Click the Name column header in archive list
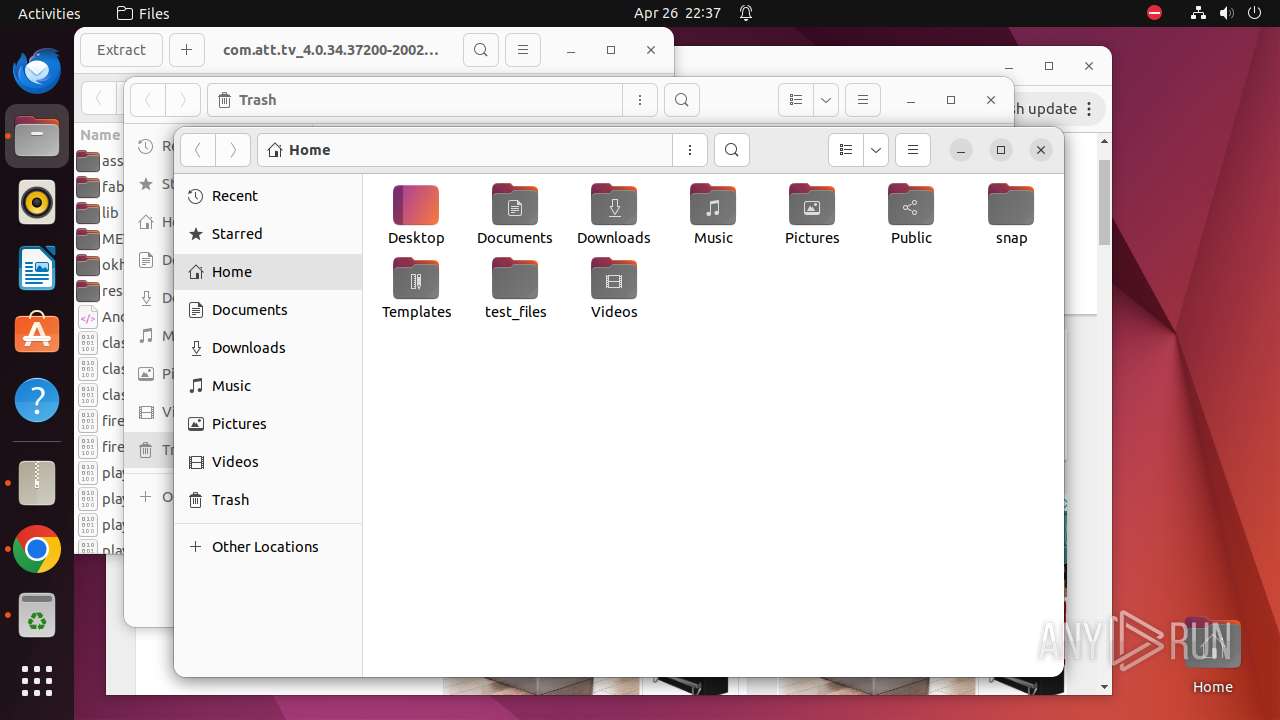1280x720 pixels. click(x=100, y=135)
